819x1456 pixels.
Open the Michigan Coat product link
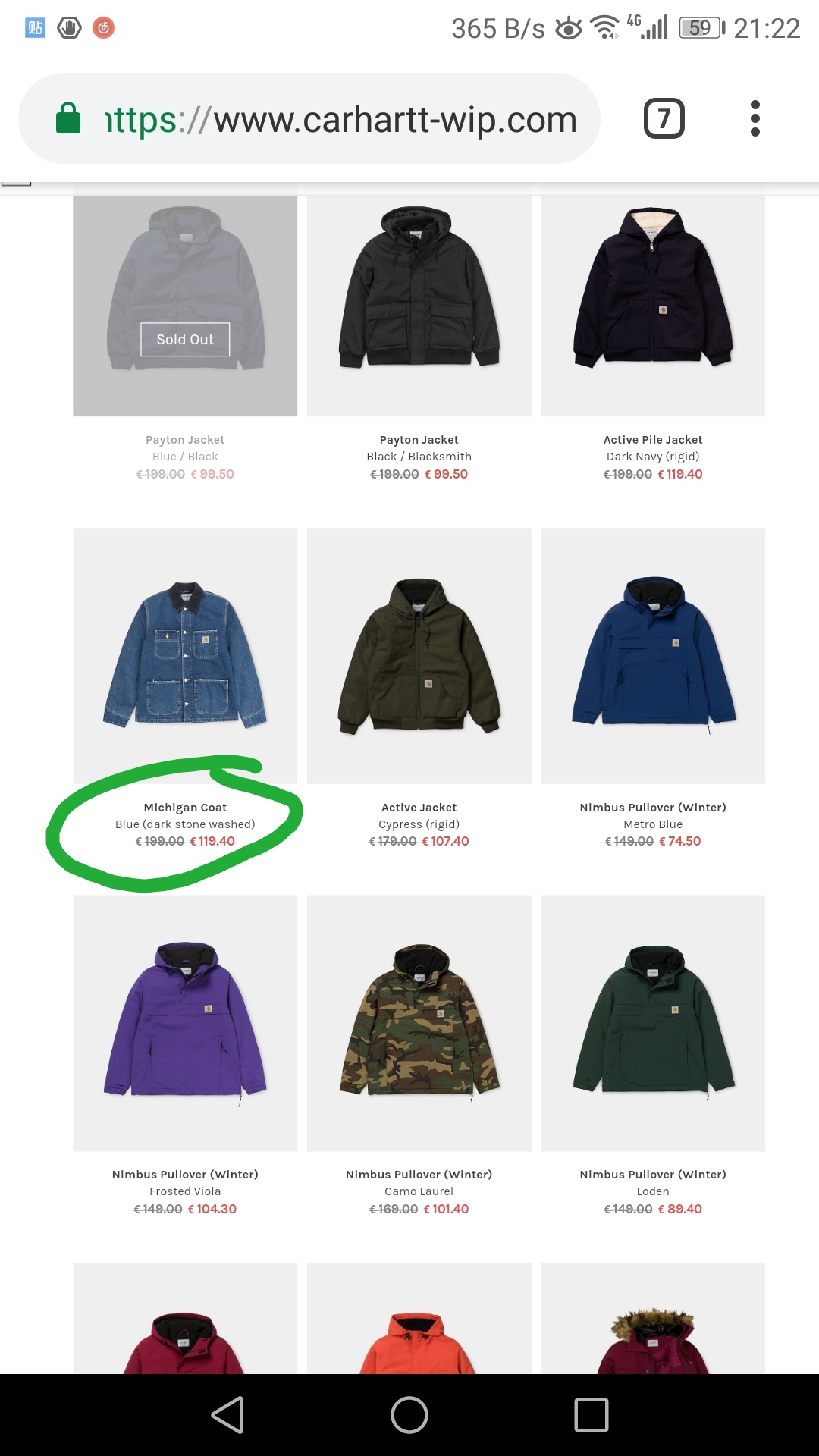point(185,808)
